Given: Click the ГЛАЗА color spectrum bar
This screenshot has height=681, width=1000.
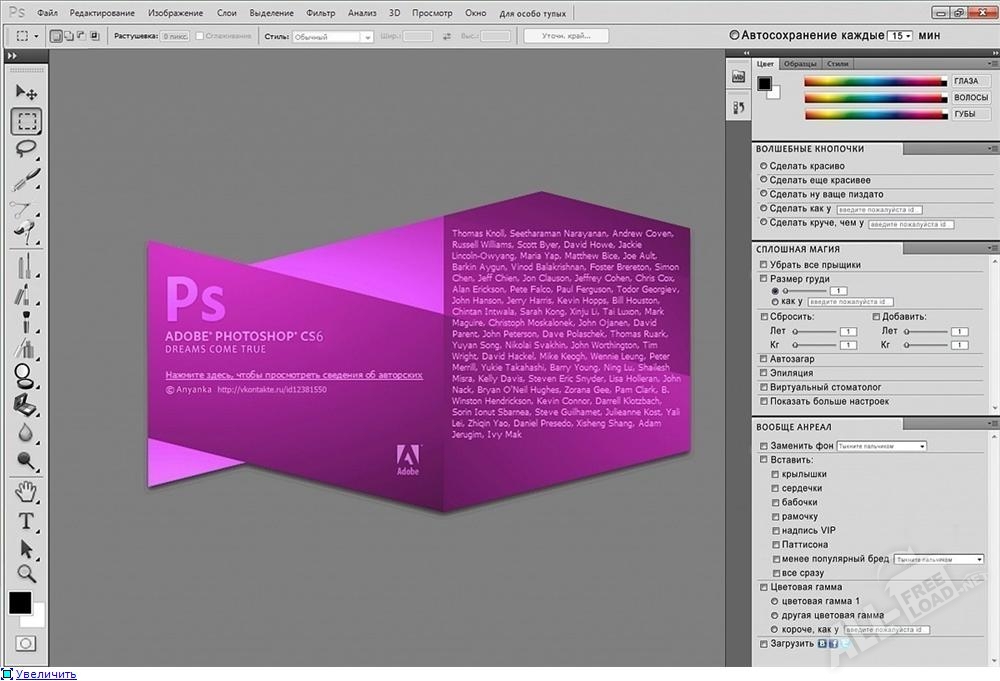Looking at the screenshot, I should coord(874,81).
